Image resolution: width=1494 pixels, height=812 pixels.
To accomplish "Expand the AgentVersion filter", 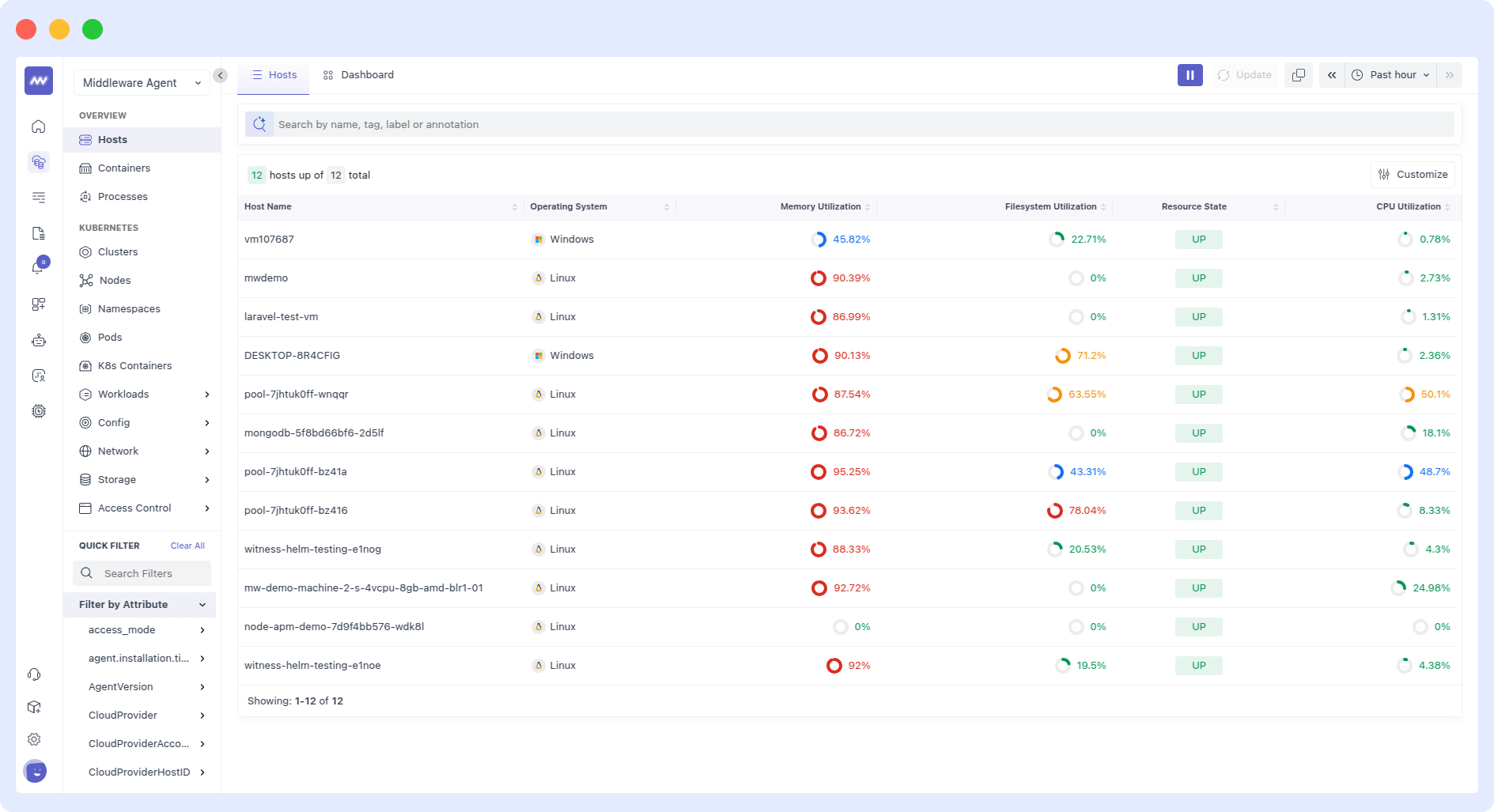I will point(146,687).
